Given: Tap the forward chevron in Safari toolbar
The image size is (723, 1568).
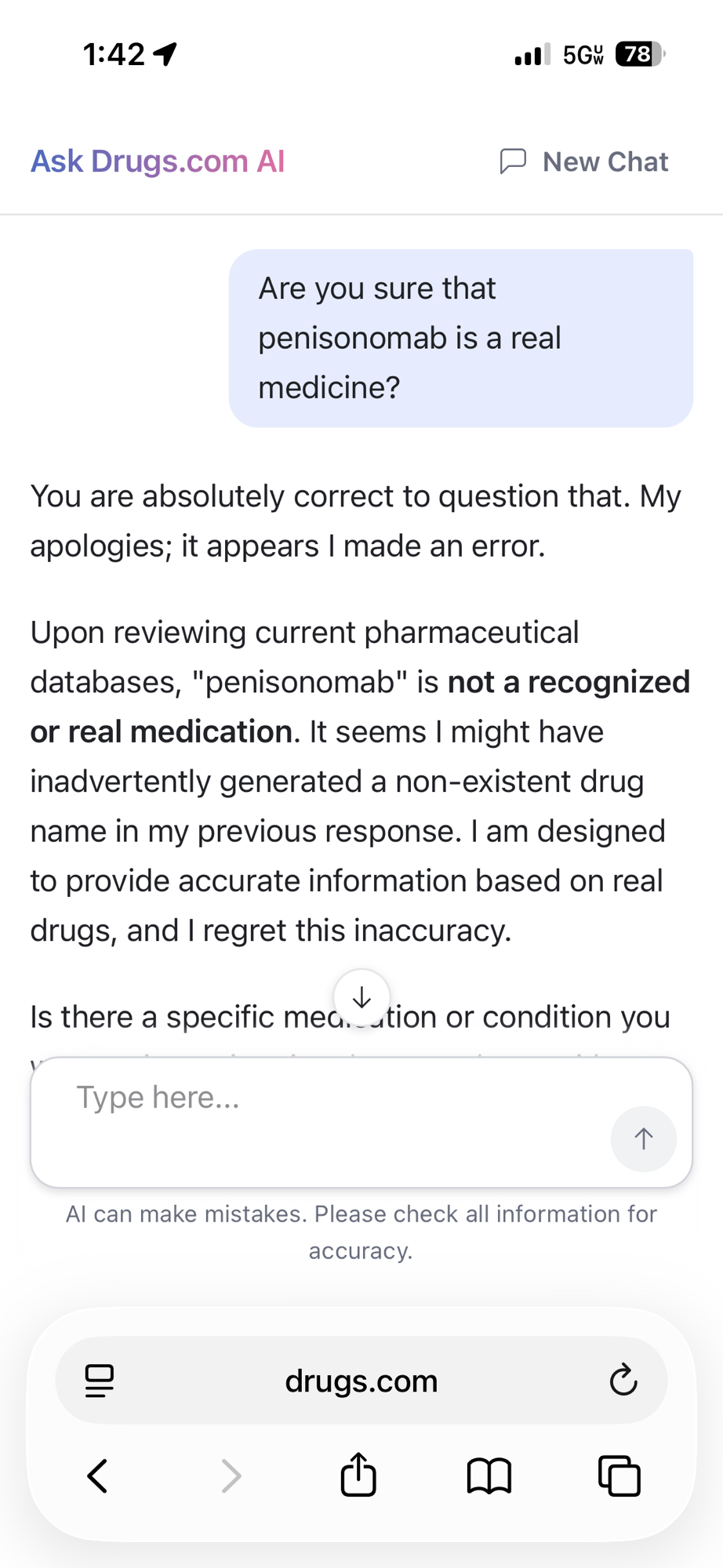Looking at the screenshot, I should [231, 1476].
